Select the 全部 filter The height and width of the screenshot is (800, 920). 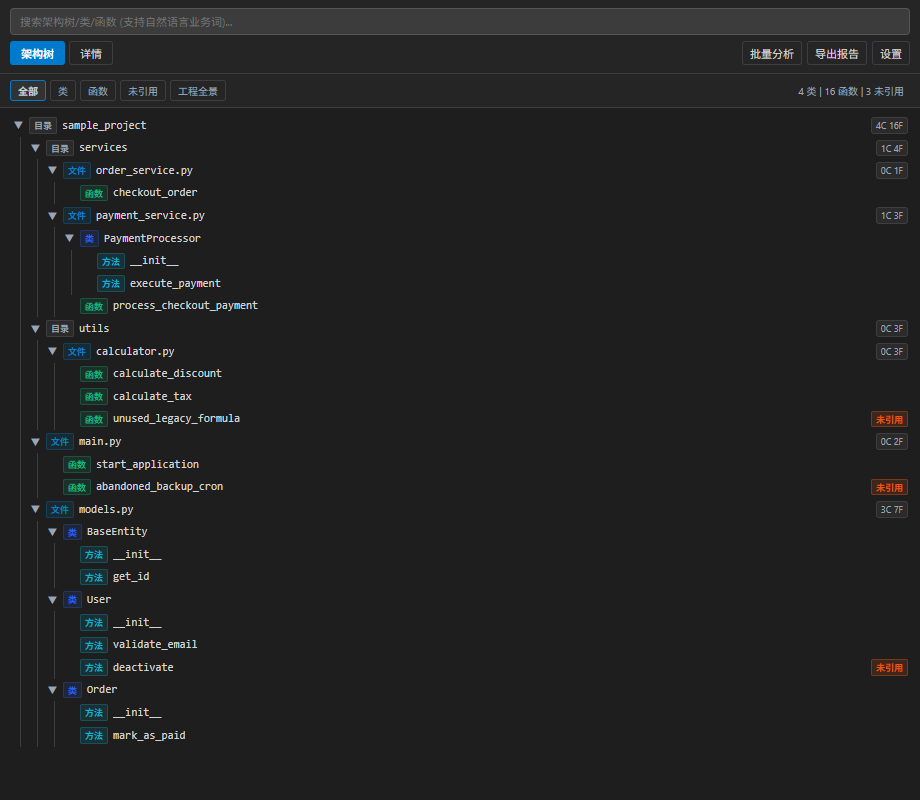point(28,91)
